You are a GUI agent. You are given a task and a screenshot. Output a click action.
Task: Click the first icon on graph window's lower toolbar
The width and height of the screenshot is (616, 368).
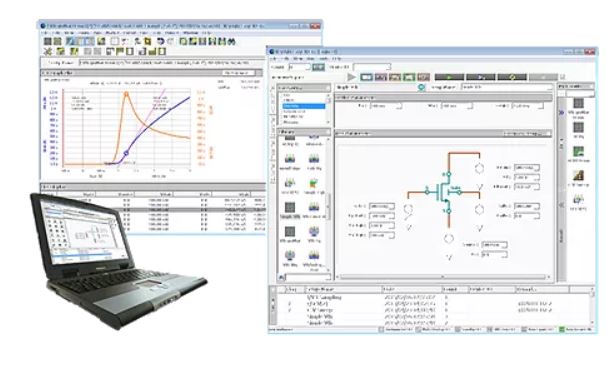[48, 51]
